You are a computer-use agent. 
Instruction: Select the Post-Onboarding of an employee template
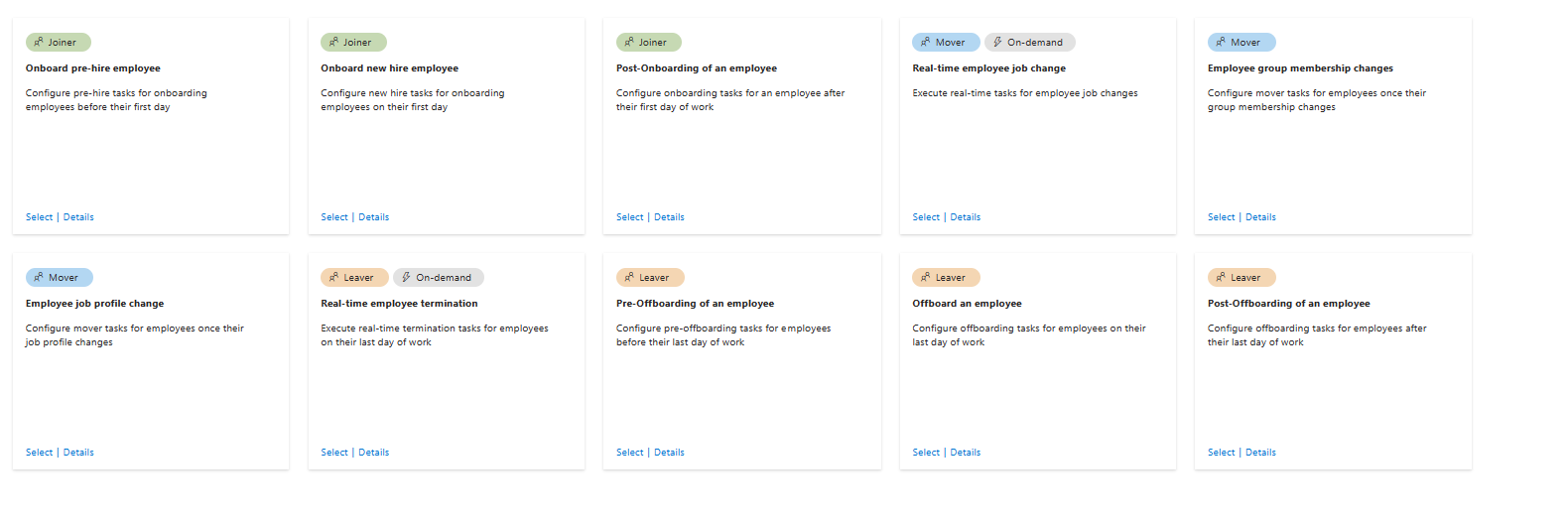(x=629, y=217)
